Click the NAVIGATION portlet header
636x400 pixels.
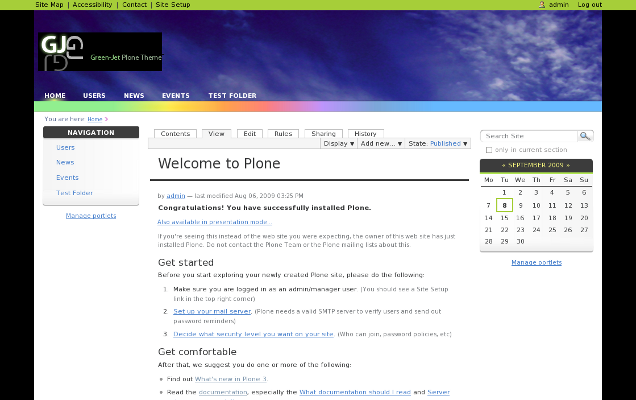[91, 132]
